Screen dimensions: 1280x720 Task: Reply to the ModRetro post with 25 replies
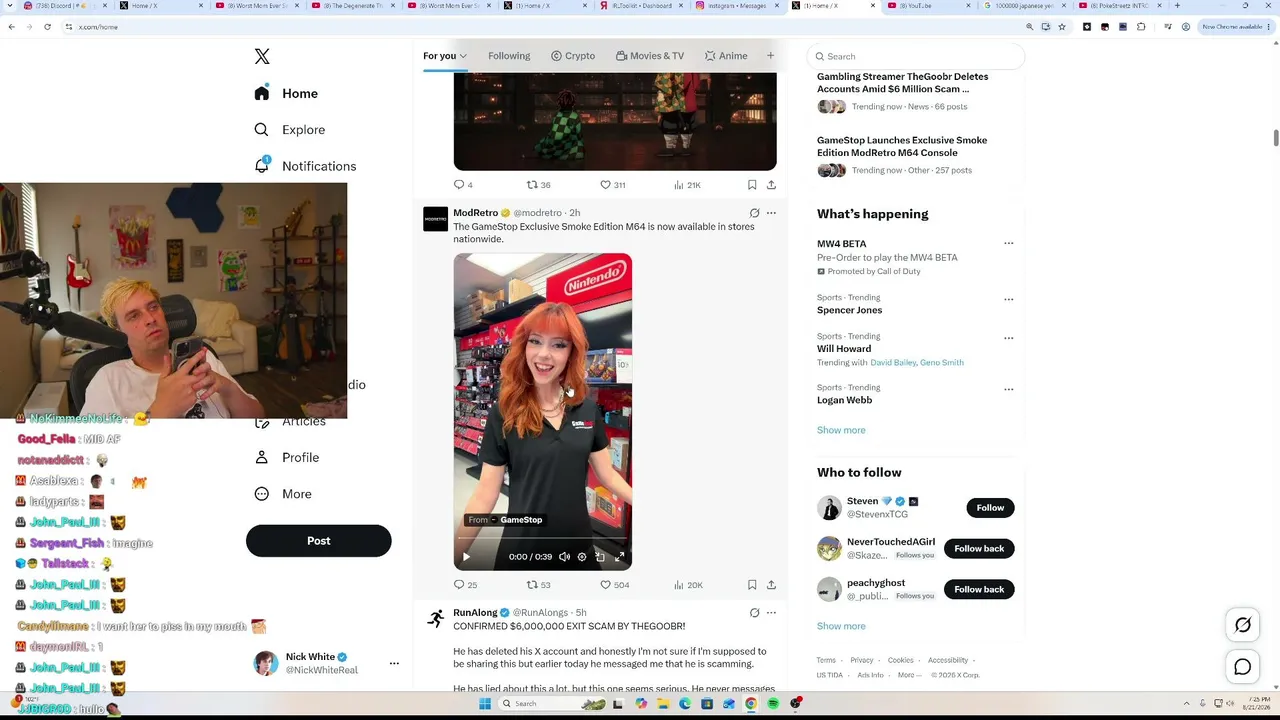465,585
